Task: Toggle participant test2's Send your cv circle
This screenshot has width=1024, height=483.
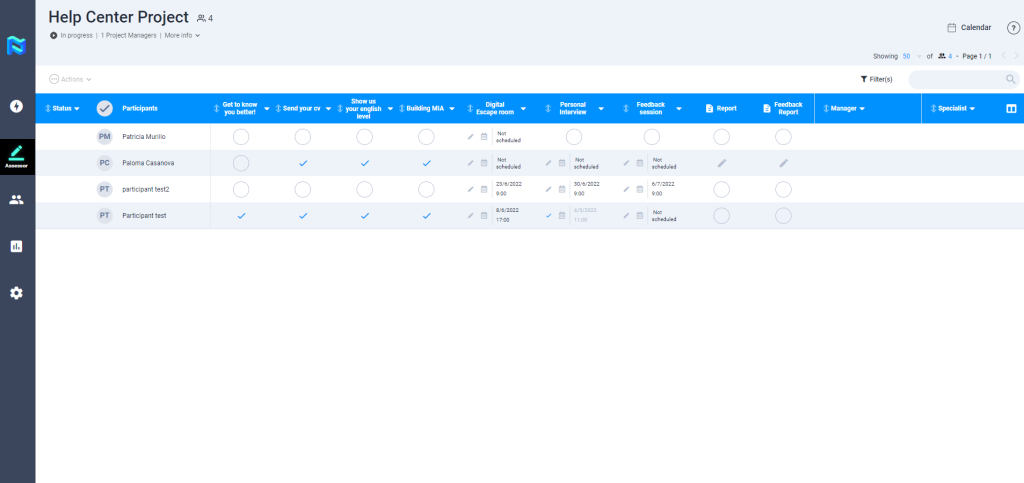Action: 303,189
